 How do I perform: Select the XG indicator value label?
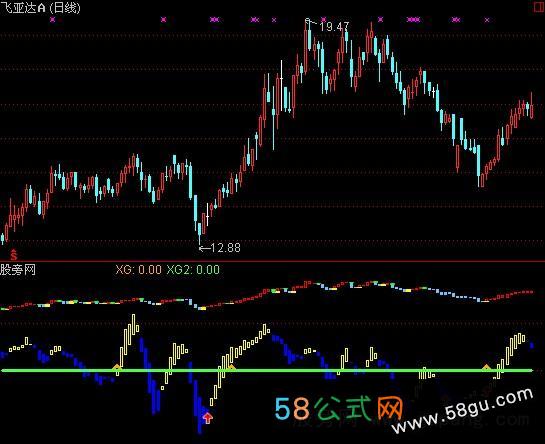139,269
